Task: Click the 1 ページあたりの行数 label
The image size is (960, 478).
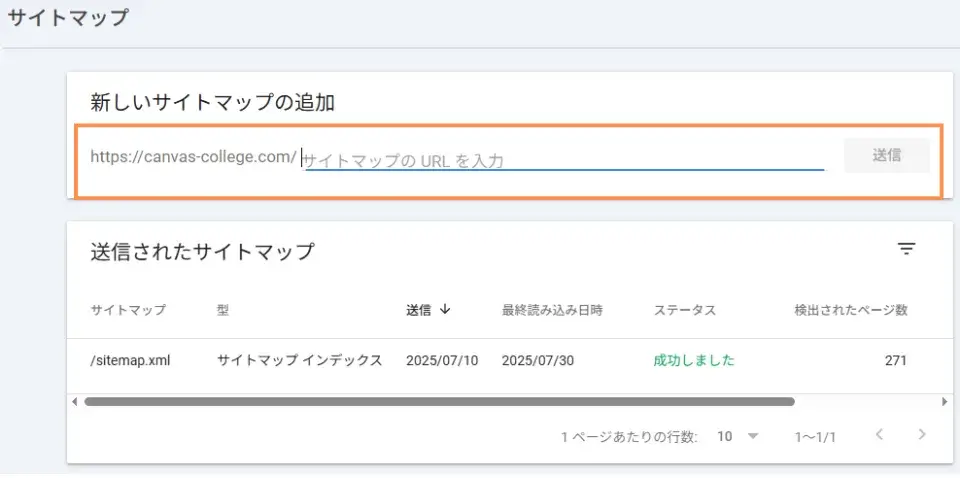Action: tap(629, 437)
